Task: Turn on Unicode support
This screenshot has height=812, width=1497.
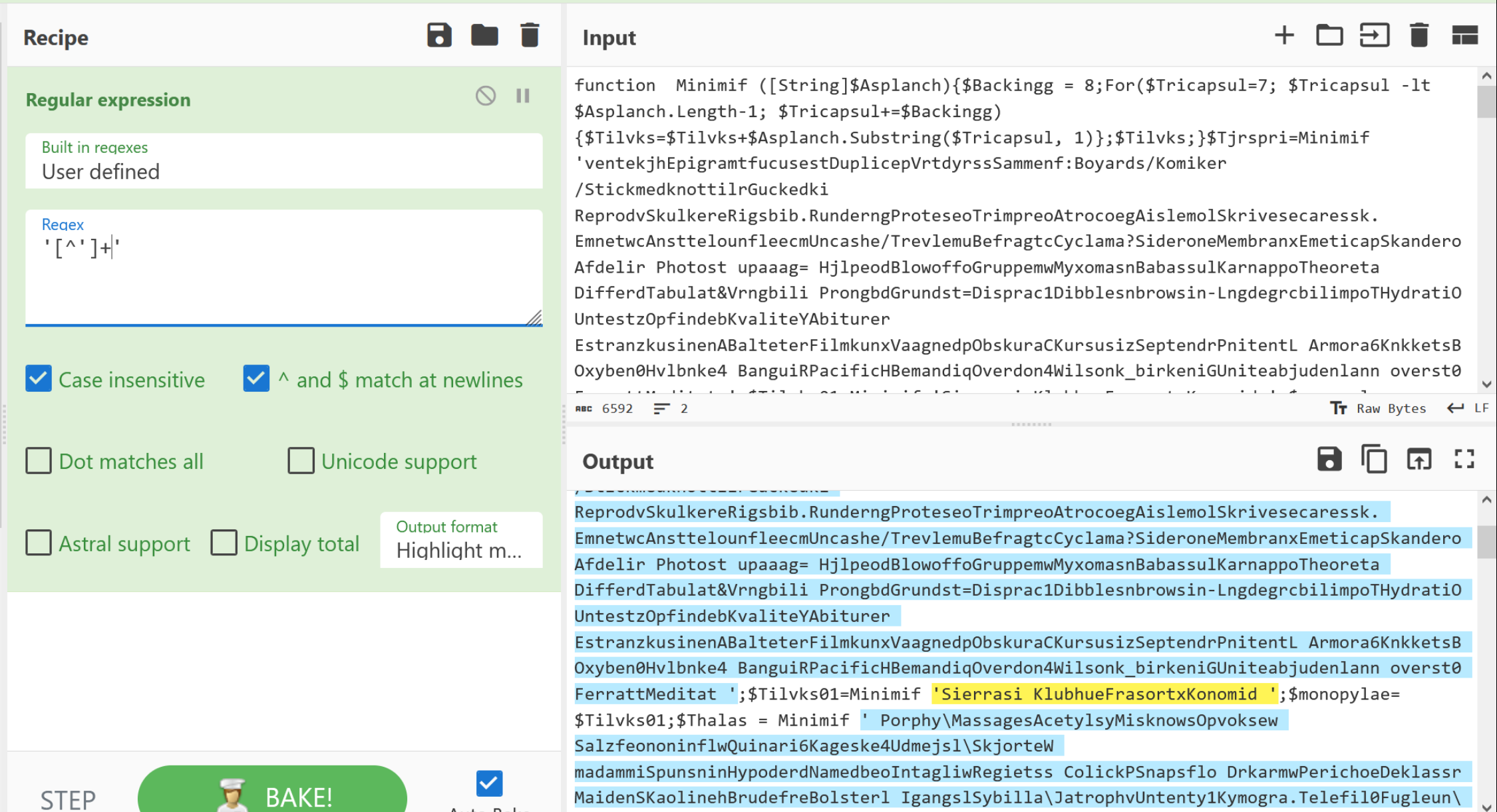Action: click(x=301, y=461)
